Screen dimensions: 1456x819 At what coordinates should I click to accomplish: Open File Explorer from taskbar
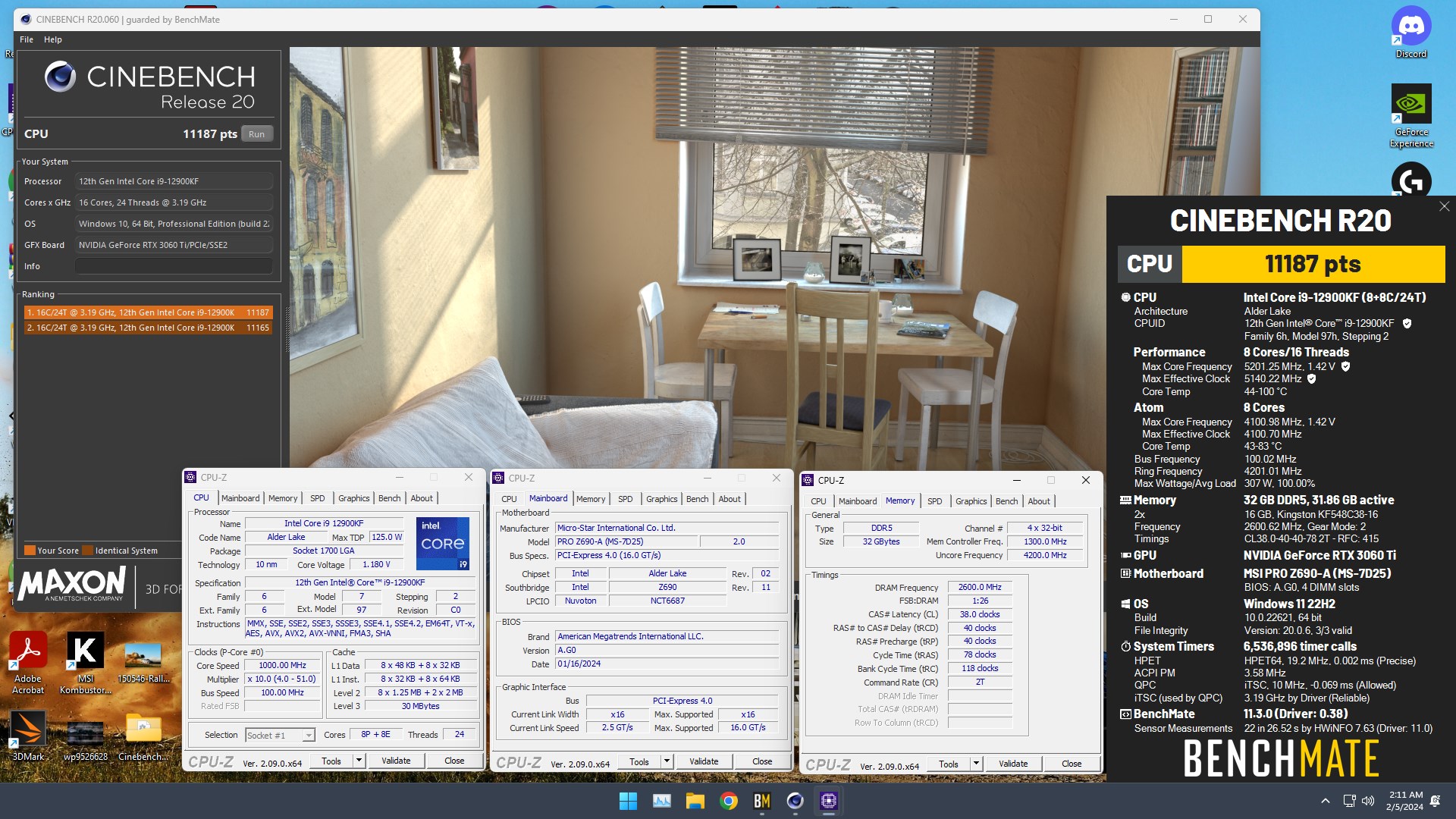(695, 801)
